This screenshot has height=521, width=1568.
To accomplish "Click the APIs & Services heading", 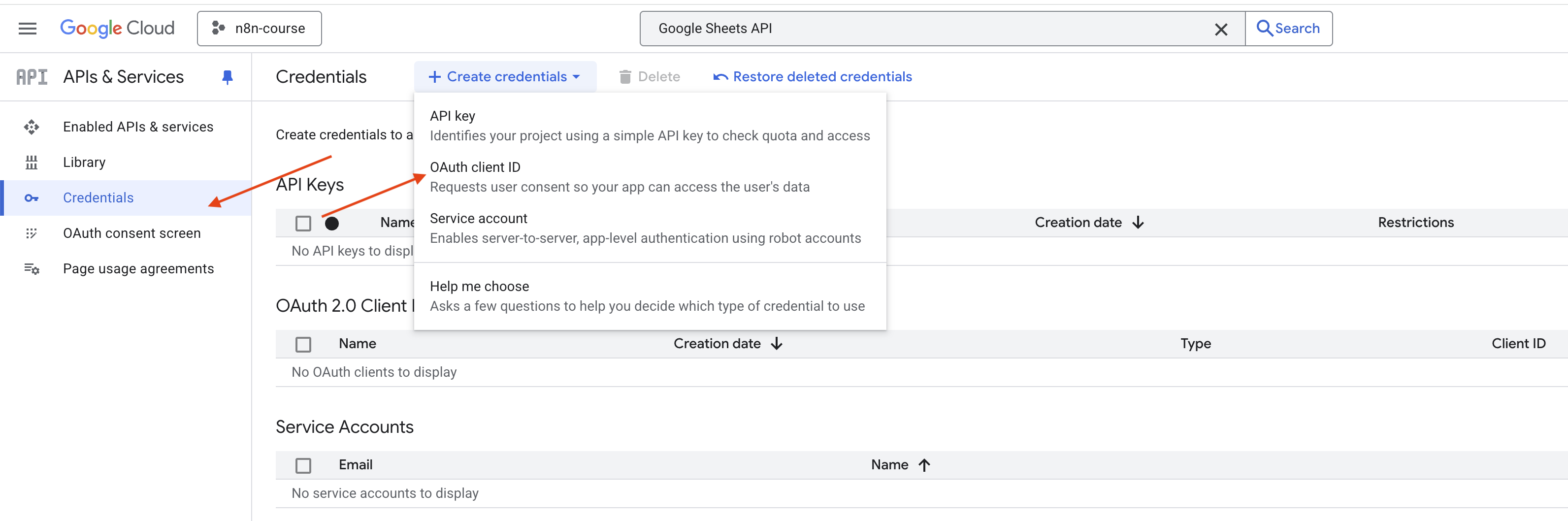I will (123, 77).
